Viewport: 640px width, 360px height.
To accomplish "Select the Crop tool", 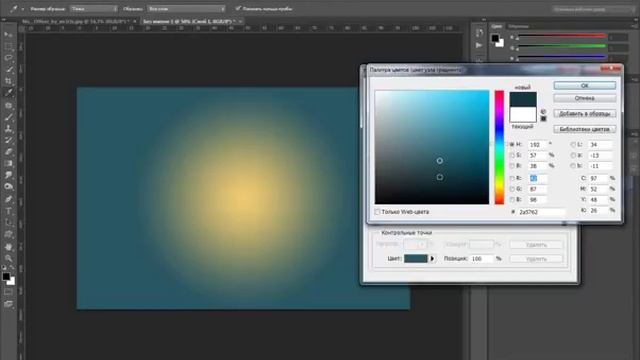I will (x=8, y=81).
